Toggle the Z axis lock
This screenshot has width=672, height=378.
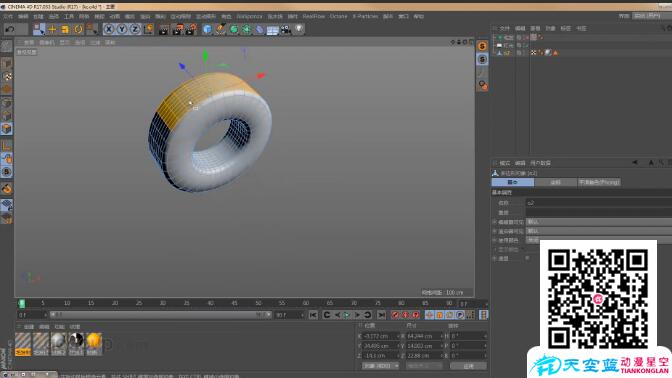pos(135,29)
